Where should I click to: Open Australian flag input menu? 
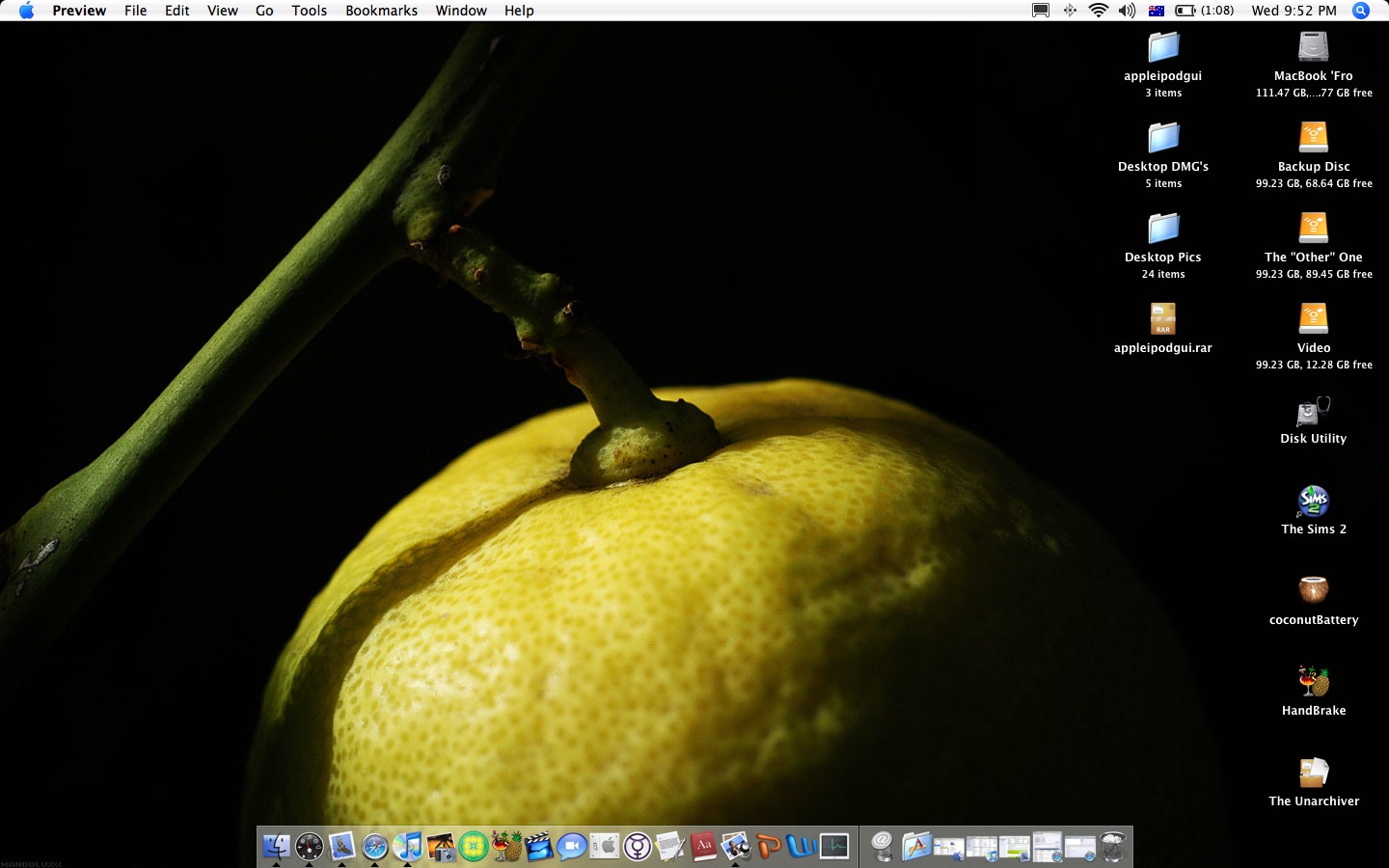(1157, 11)
